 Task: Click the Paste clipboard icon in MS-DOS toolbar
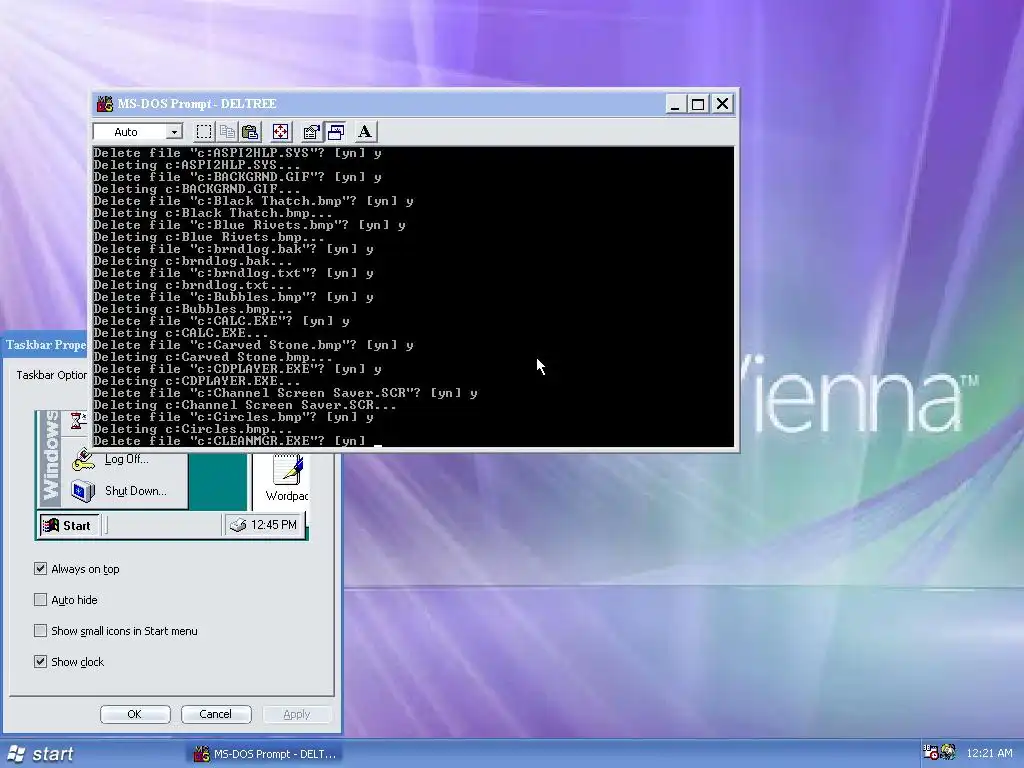pyautogui.click(x=251, y=132)
